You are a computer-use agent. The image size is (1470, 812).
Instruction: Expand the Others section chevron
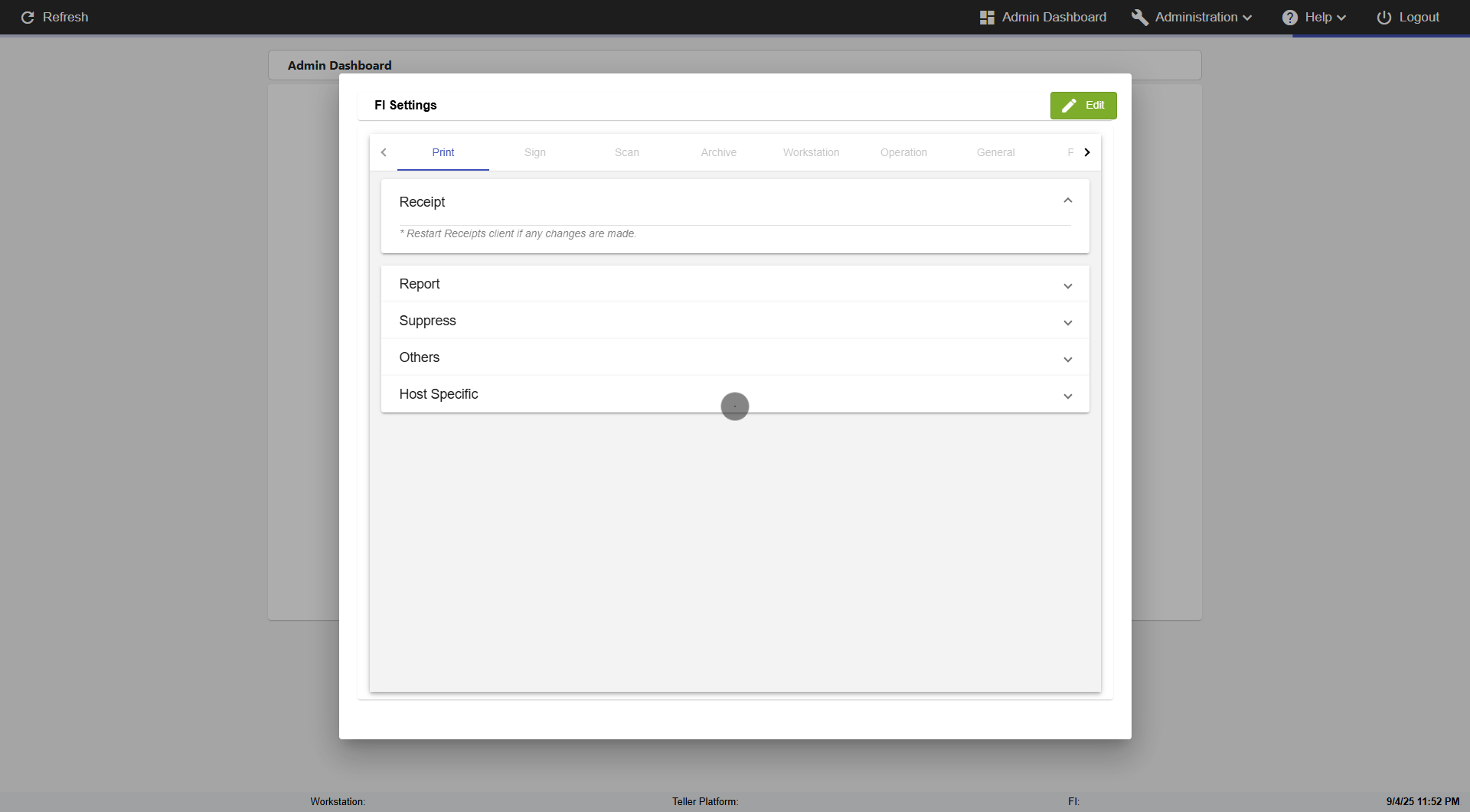click(1068, 360)
